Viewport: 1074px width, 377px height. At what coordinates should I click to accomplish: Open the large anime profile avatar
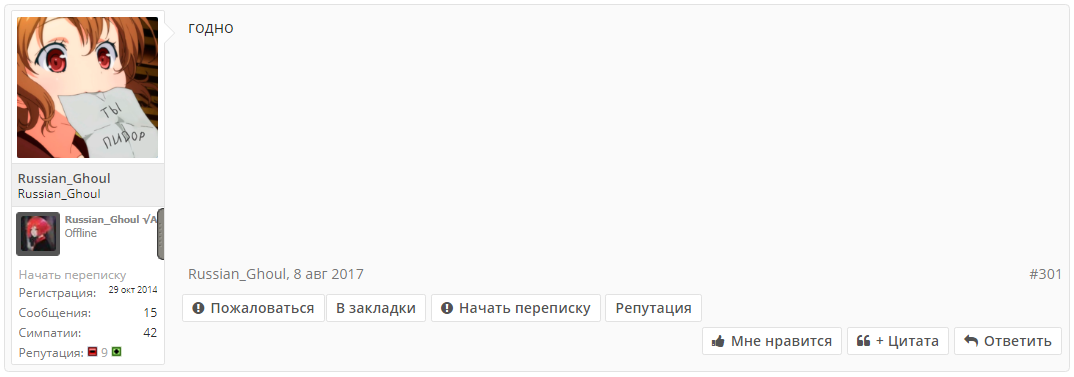(x=88, y=88)
